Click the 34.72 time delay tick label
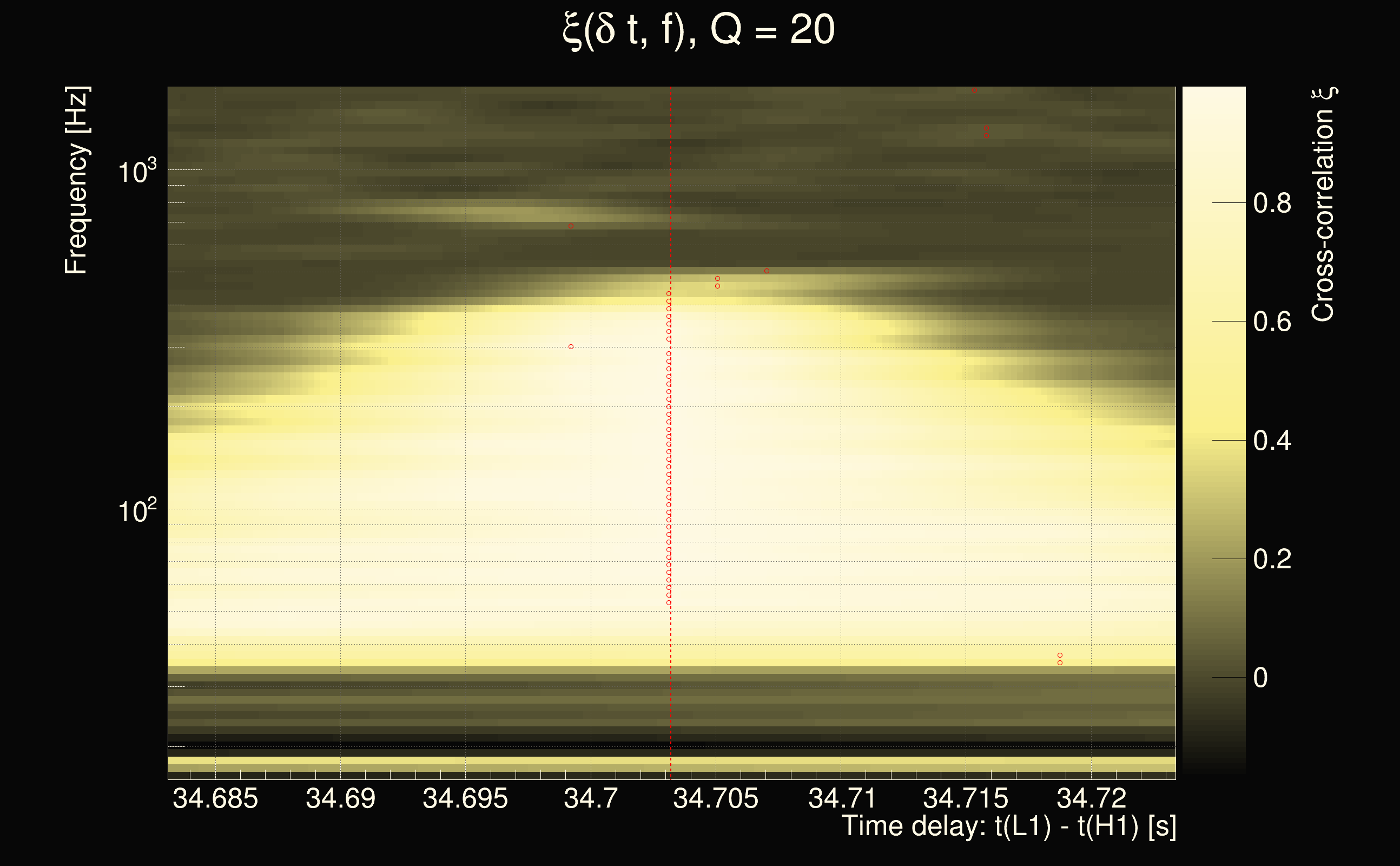Image resolution: width=1400 pixels, height=866 pixels. 1091,798
